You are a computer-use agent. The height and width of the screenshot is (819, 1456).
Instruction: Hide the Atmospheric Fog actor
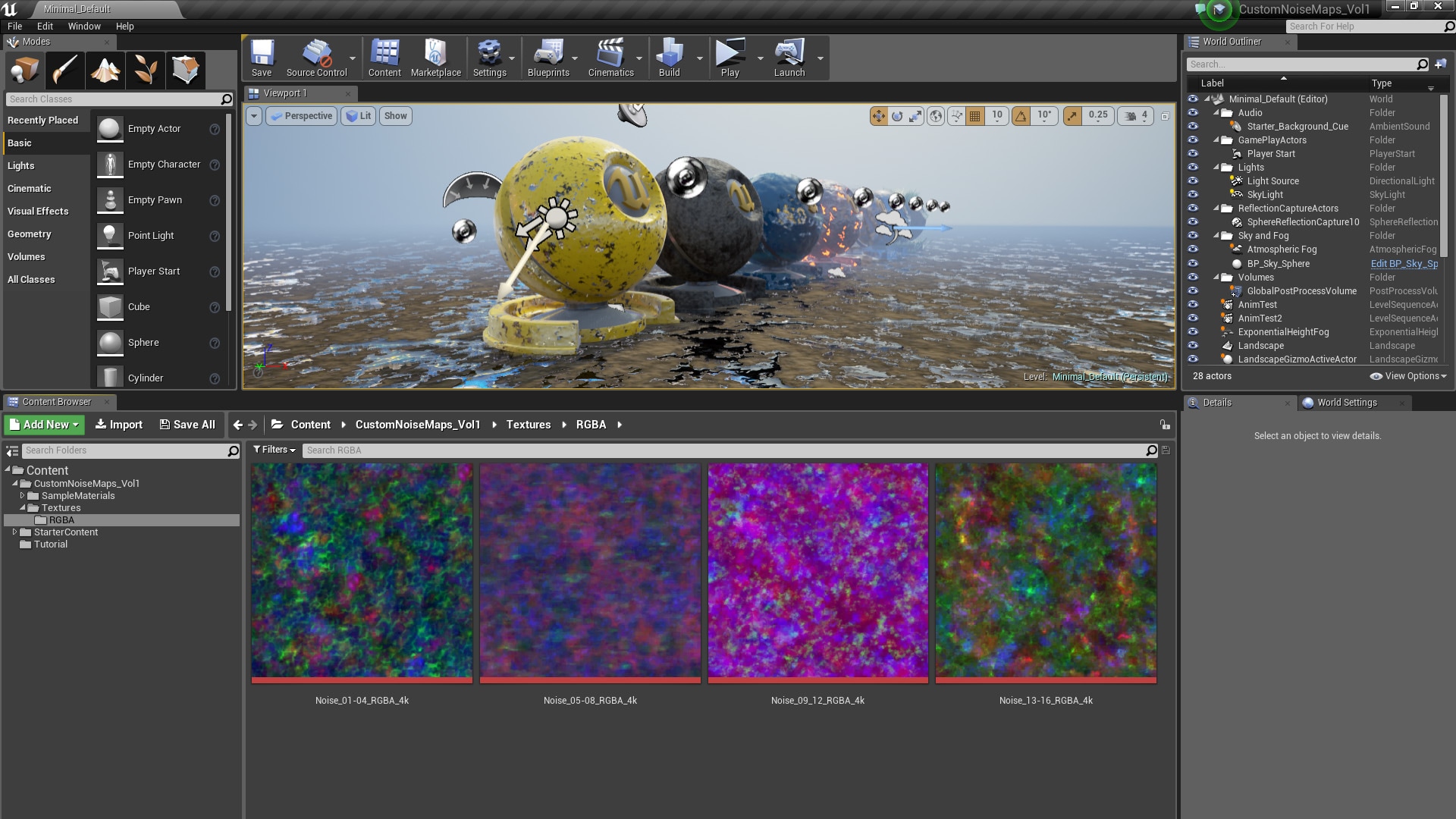coord(1193,249)
